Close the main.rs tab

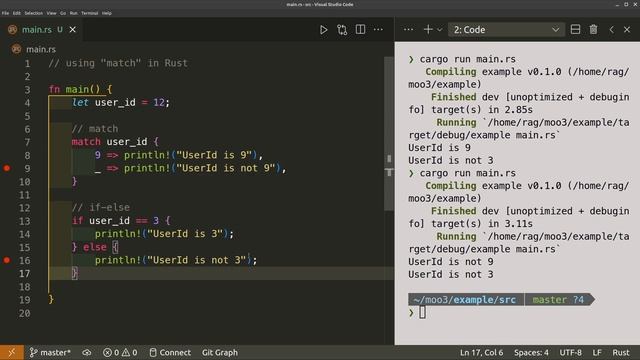click(73, 29)
